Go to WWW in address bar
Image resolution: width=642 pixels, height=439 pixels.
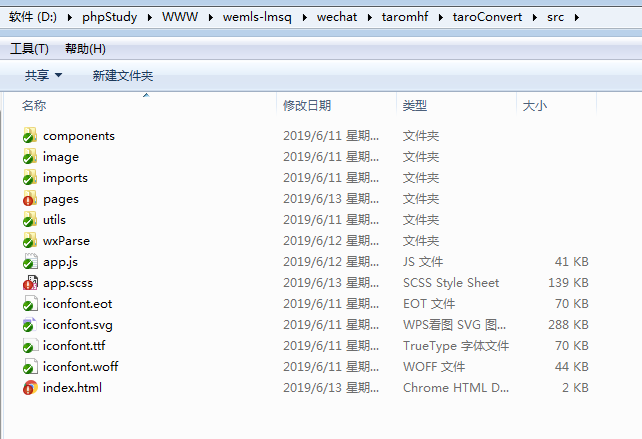[180, 17]
